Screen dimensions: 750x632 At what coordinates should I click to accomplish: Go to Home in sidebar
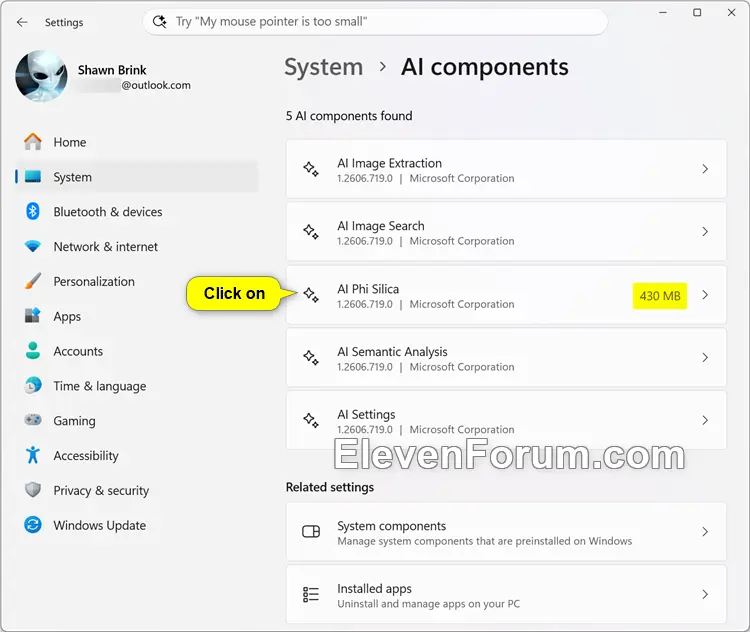[x=136, y=142]
